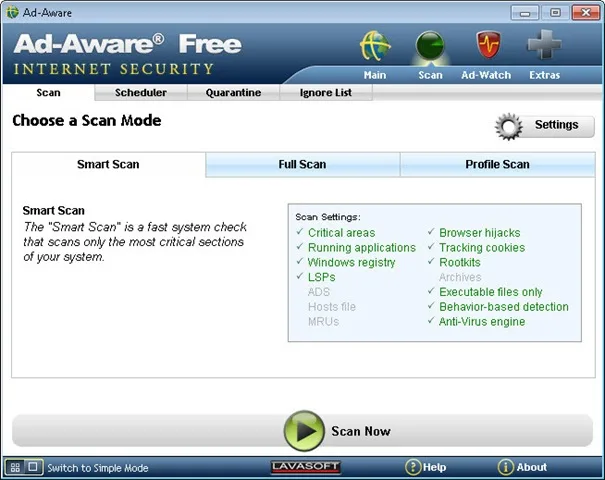Select the Smart Scan mode tab
Image resolution: width=605 pixels, height=480 pixels.
coord(108,164)
